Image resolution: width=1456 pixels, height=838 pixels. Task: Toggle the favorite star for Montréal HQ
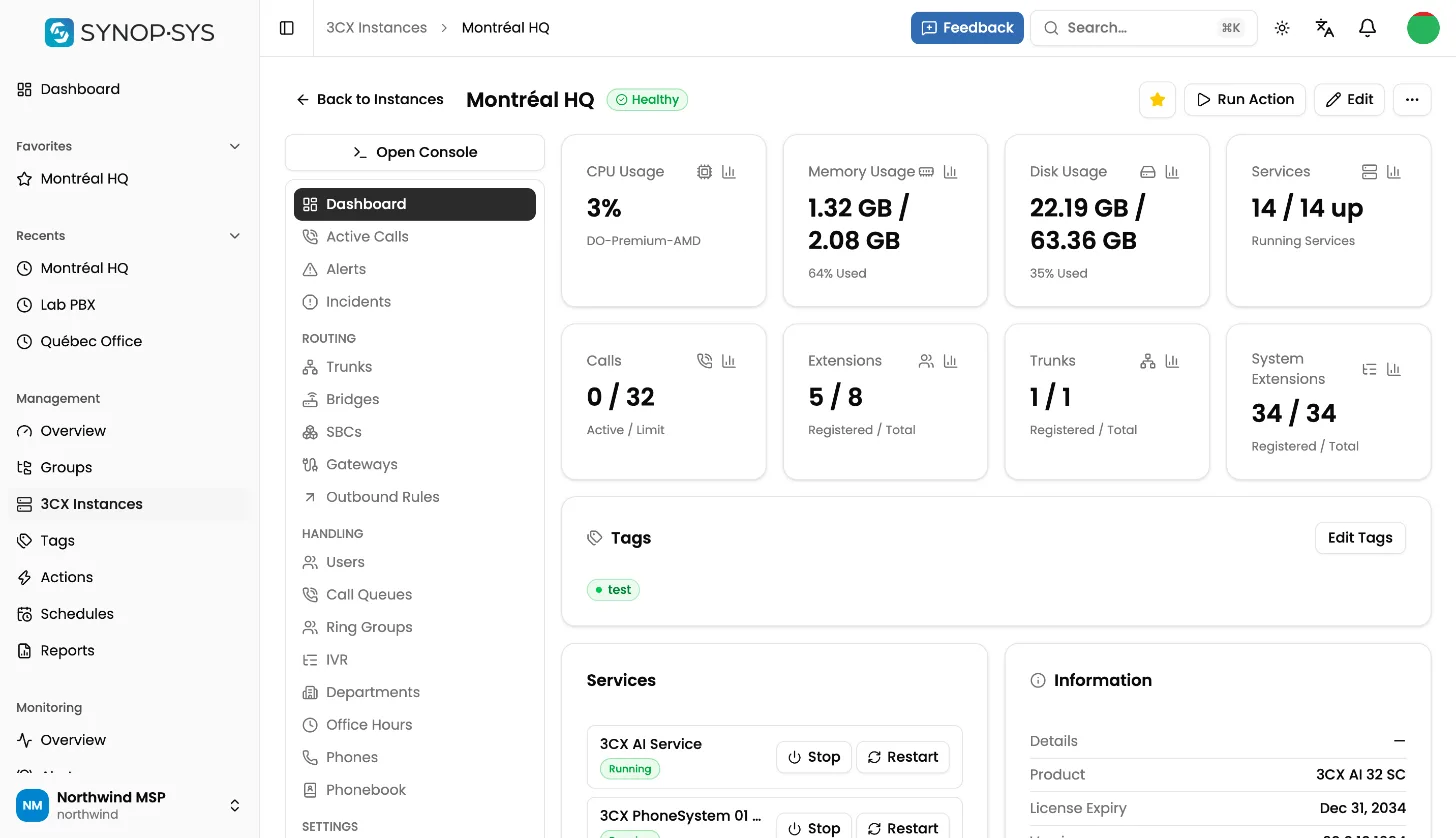pyautogui.click(x=1157, y=100)
